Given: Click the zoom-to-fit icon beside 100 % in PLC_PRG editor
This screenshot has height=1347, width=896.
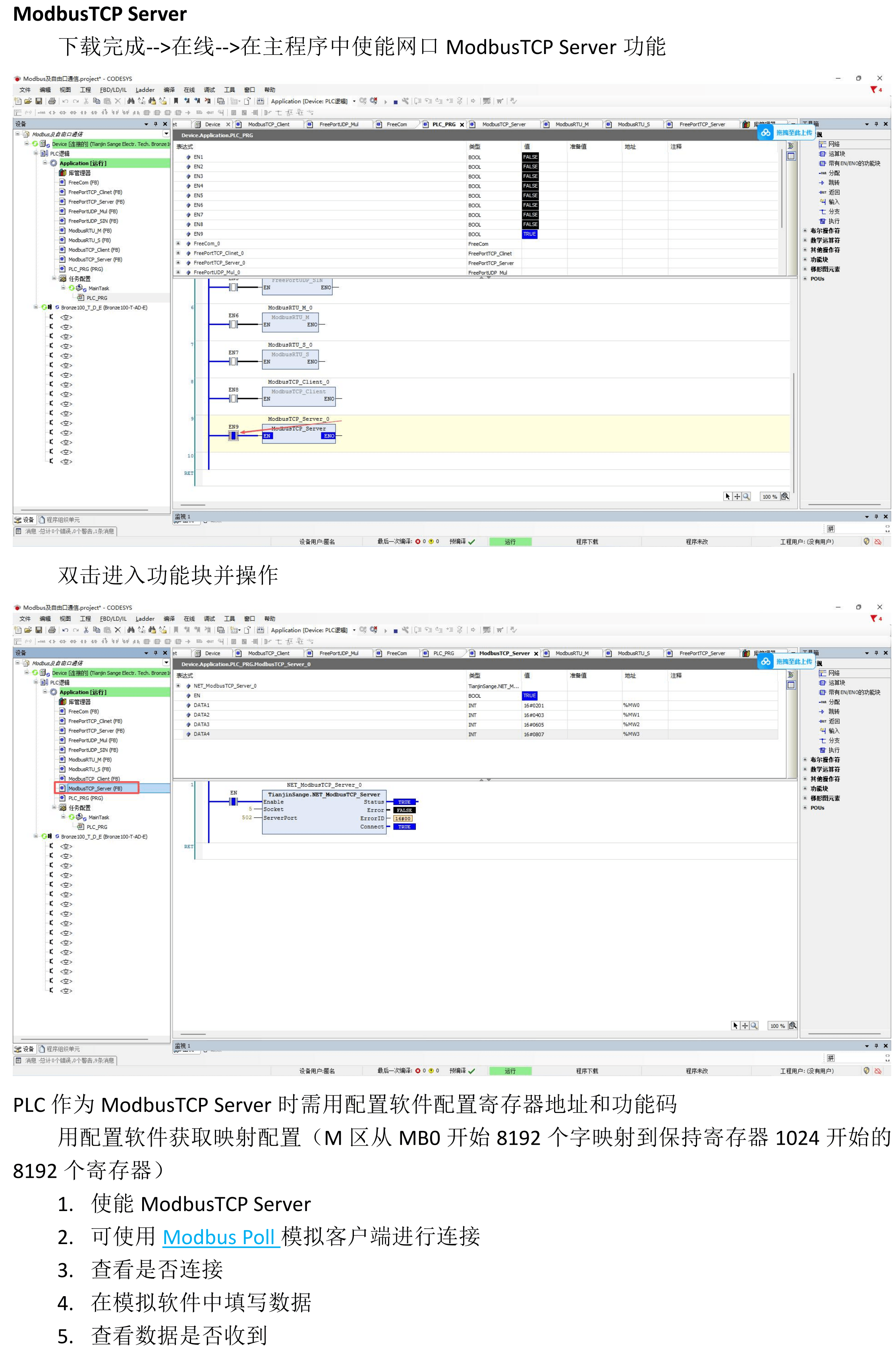Looking at the screenshot, I should (785, 496).
